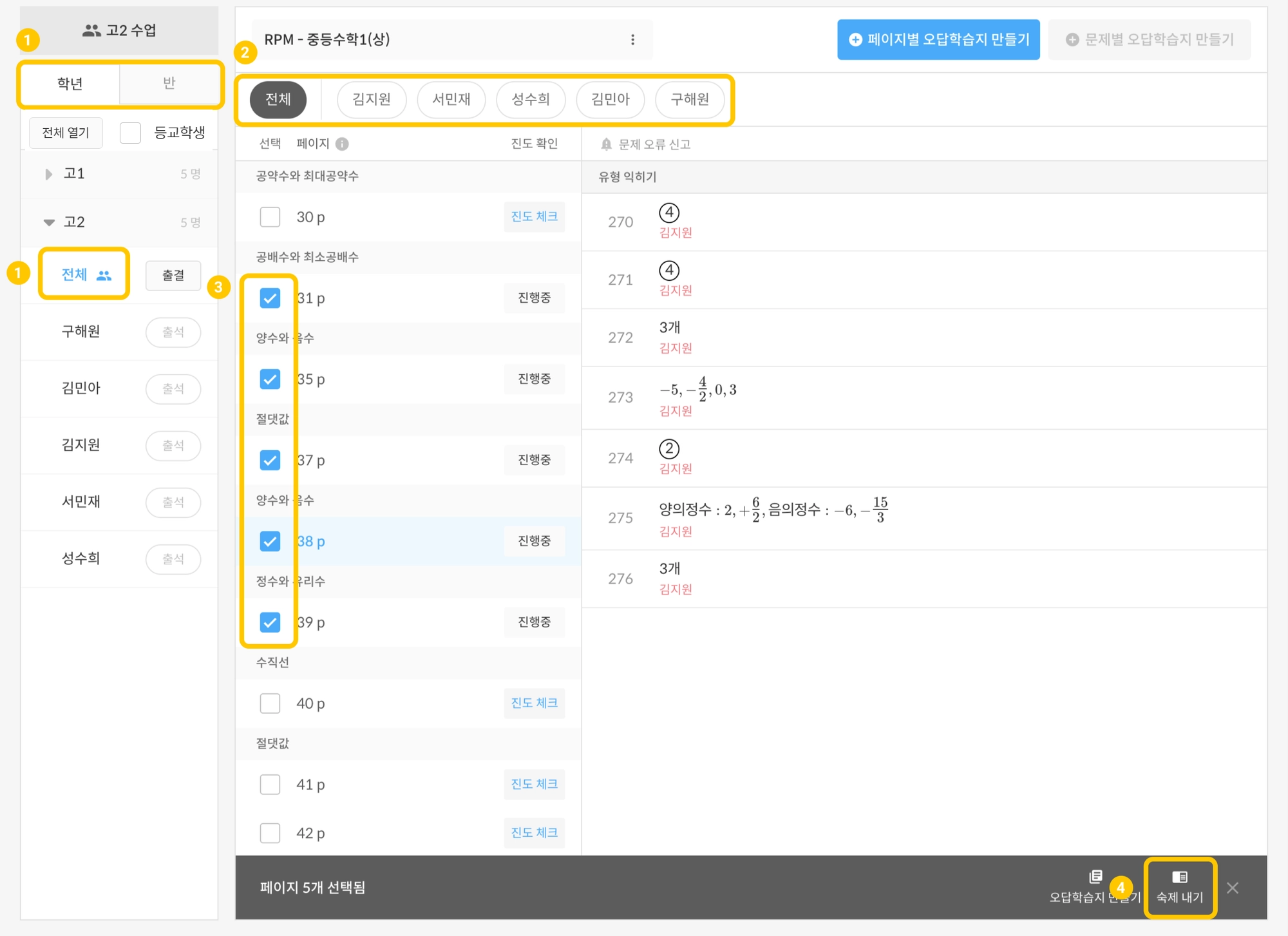Image resolution: width=1288 pixels, height=936 pixels.
Task: Select the 서민재 student tab
Action: coord(451,99)
